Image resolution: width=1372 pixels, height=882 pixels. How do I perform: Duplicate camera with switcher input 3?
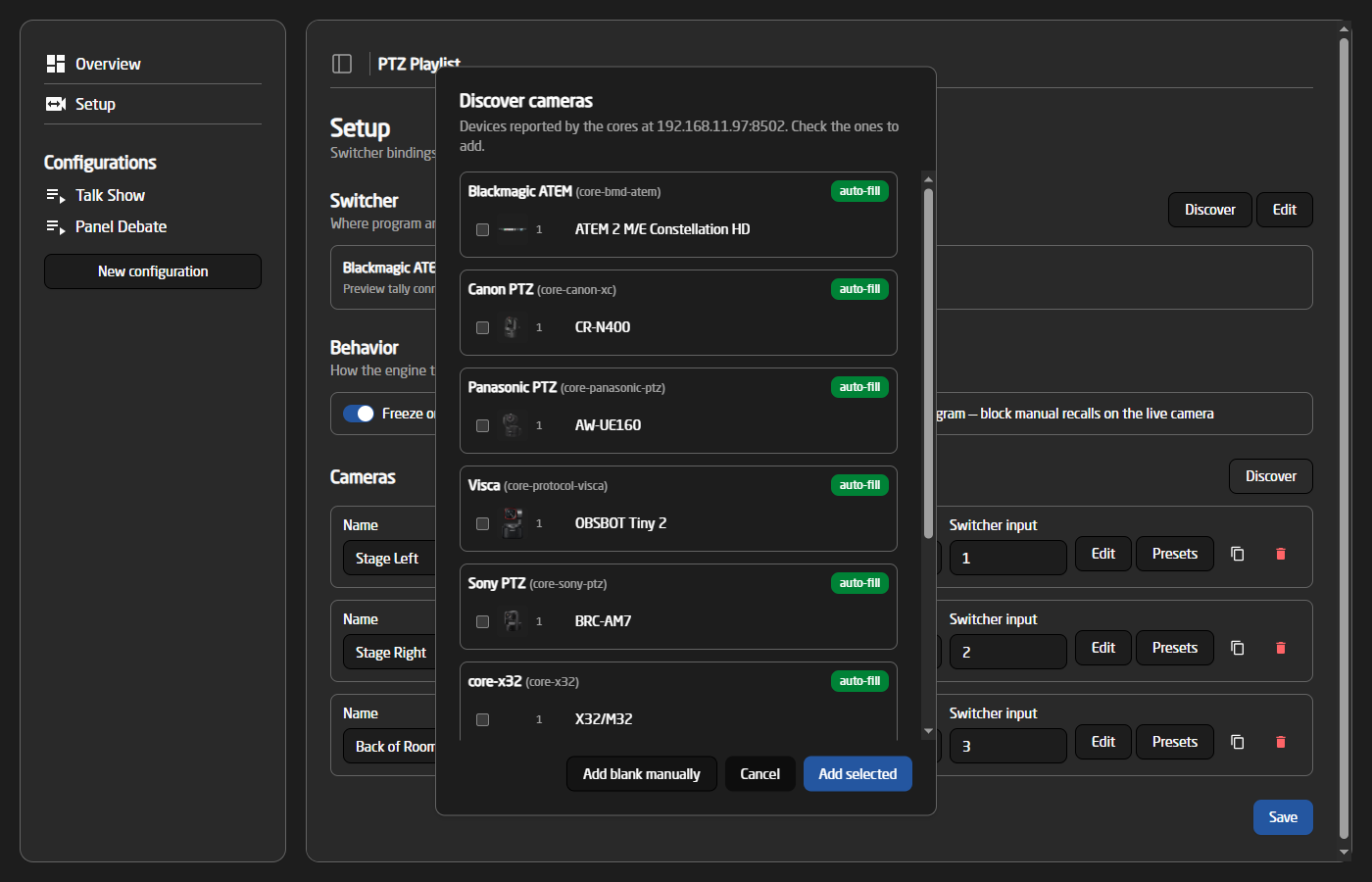(1238, 742)
